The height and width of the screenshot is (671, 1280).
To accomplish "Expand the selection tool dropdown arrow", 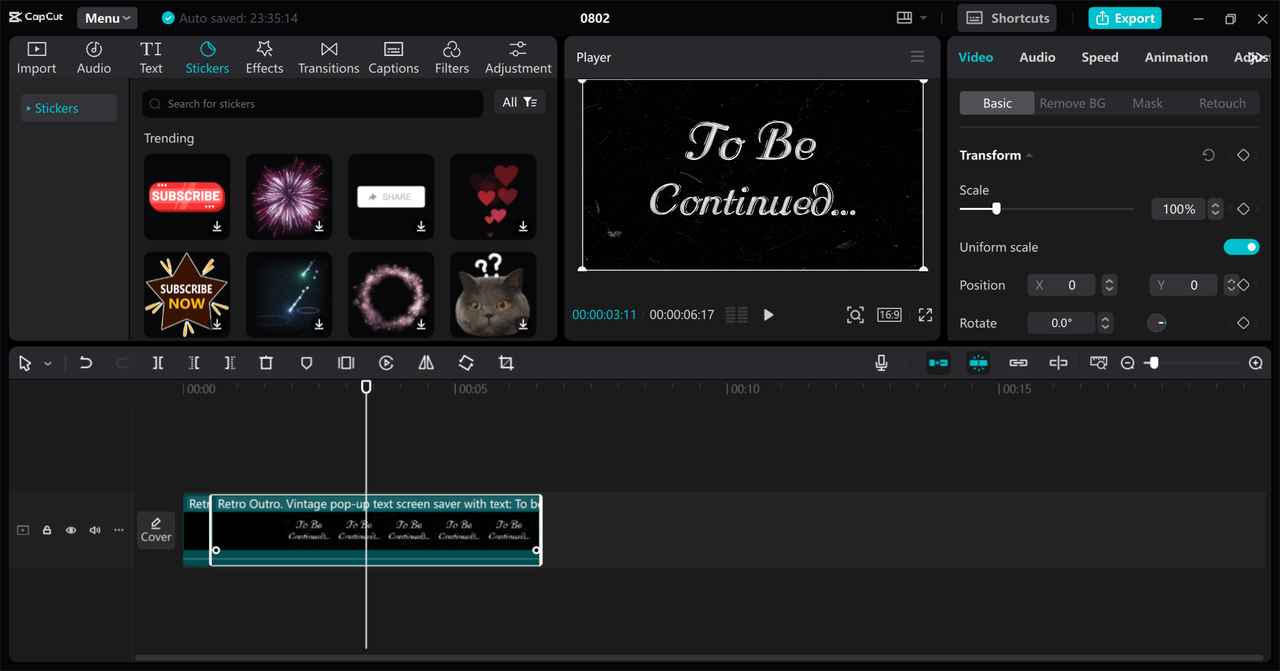I will pyautogui.click(x=47, y=364).
